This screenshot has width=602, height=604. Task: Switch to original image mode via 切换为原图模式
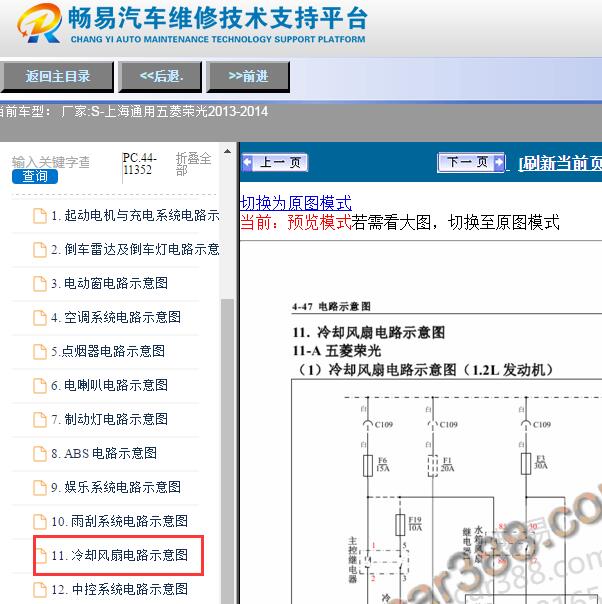click(x=295, y=203)
